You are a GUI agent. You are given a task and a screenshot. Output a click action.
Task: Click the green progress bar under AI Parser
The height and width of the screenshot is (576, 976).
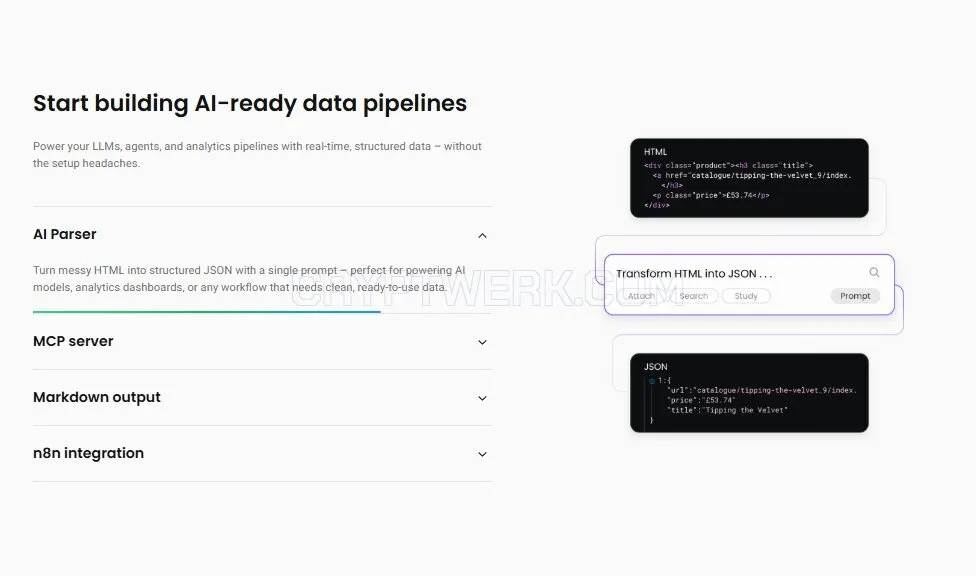(x=207, y=311)
